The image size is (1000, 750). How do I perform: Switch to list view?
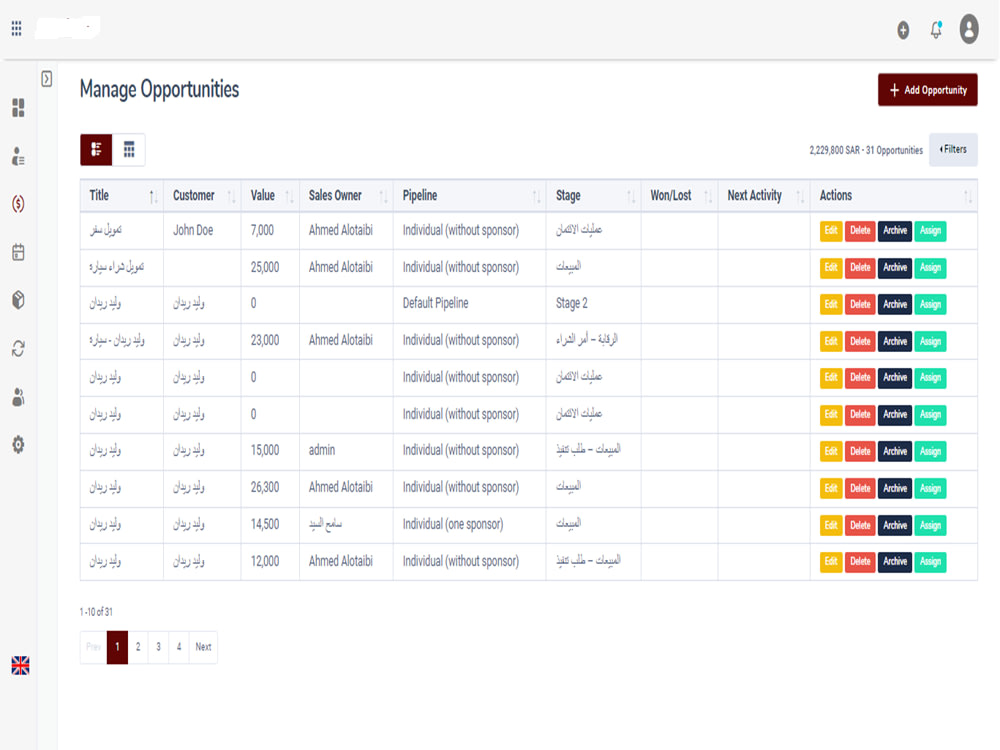pos(96,150)
